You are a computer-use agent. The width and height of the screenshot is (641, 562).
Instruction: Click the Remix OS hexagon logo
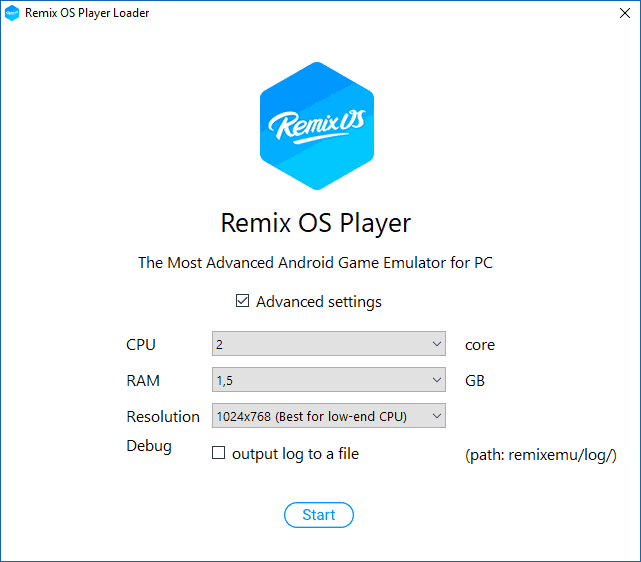[317, 126]
